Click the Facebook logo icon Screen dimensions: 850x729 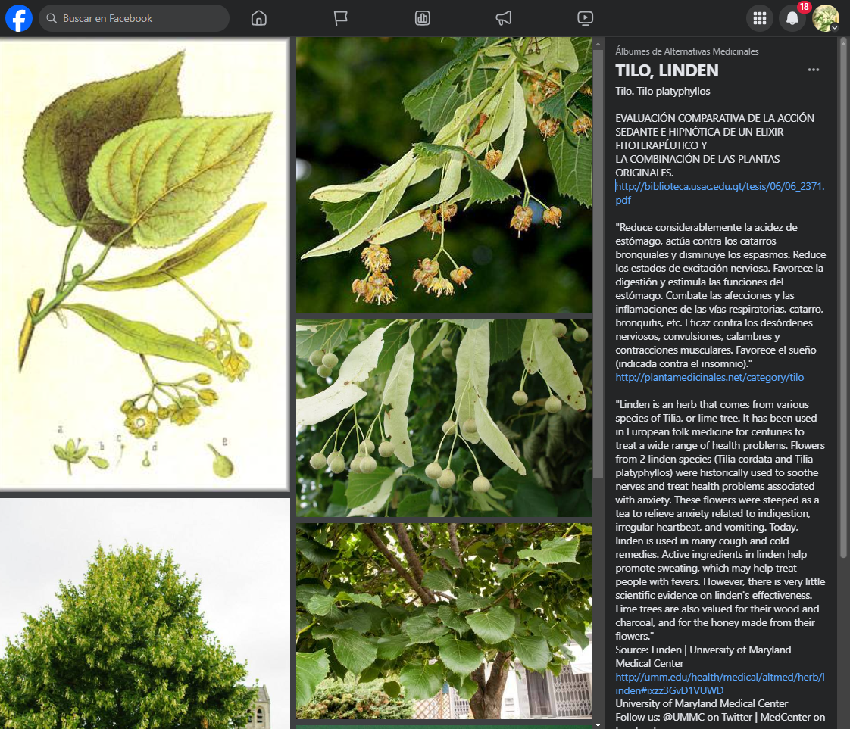(19, 18)
